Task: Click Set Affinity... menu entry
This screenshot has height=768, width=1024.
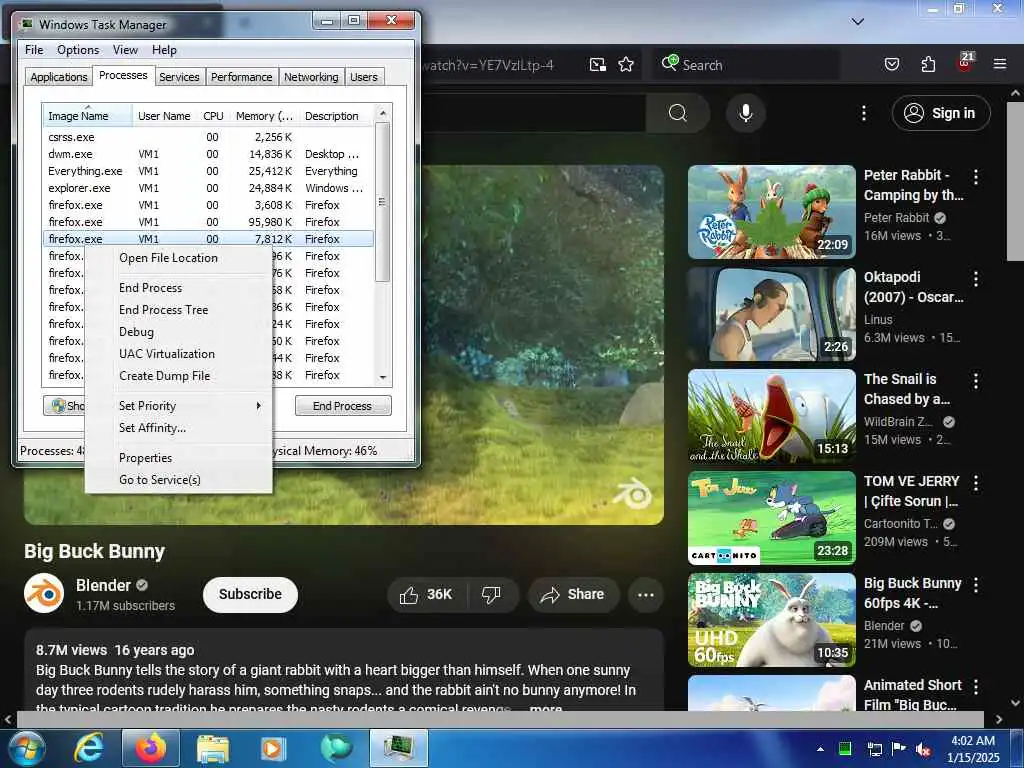Action: point(152,428)
